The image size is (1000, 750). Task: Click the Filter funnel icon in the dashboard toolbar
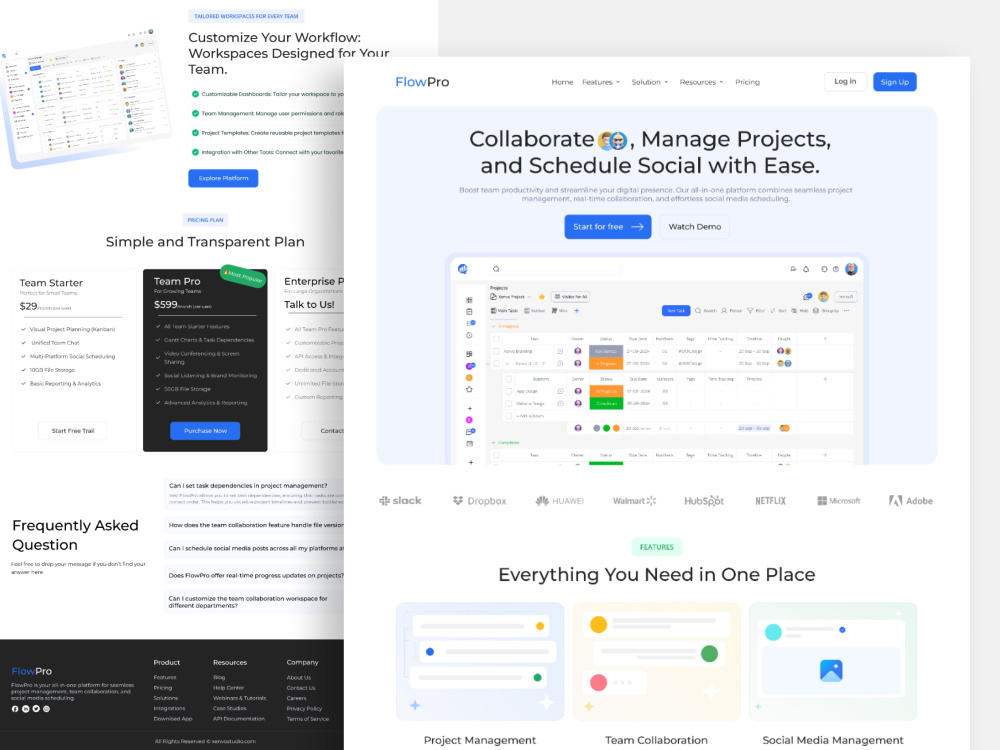click(x=750, y=311)
